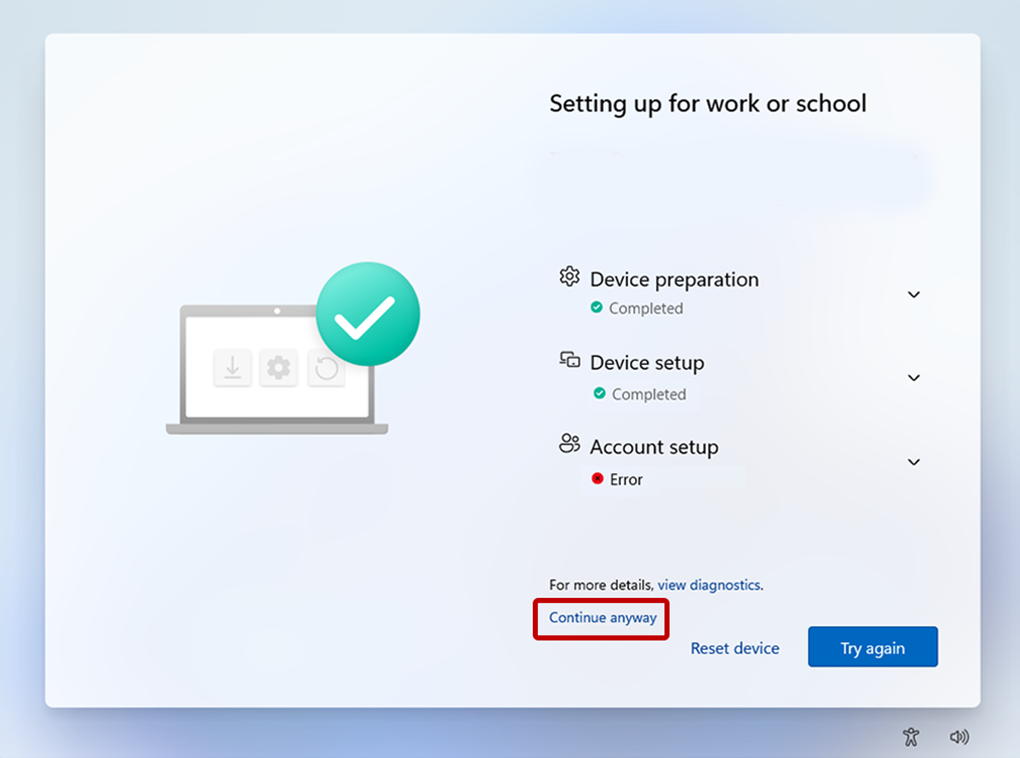The image size is (1020, 758).
Task: Click the green Completed icon under Device setup
Action: pos(599,394)
